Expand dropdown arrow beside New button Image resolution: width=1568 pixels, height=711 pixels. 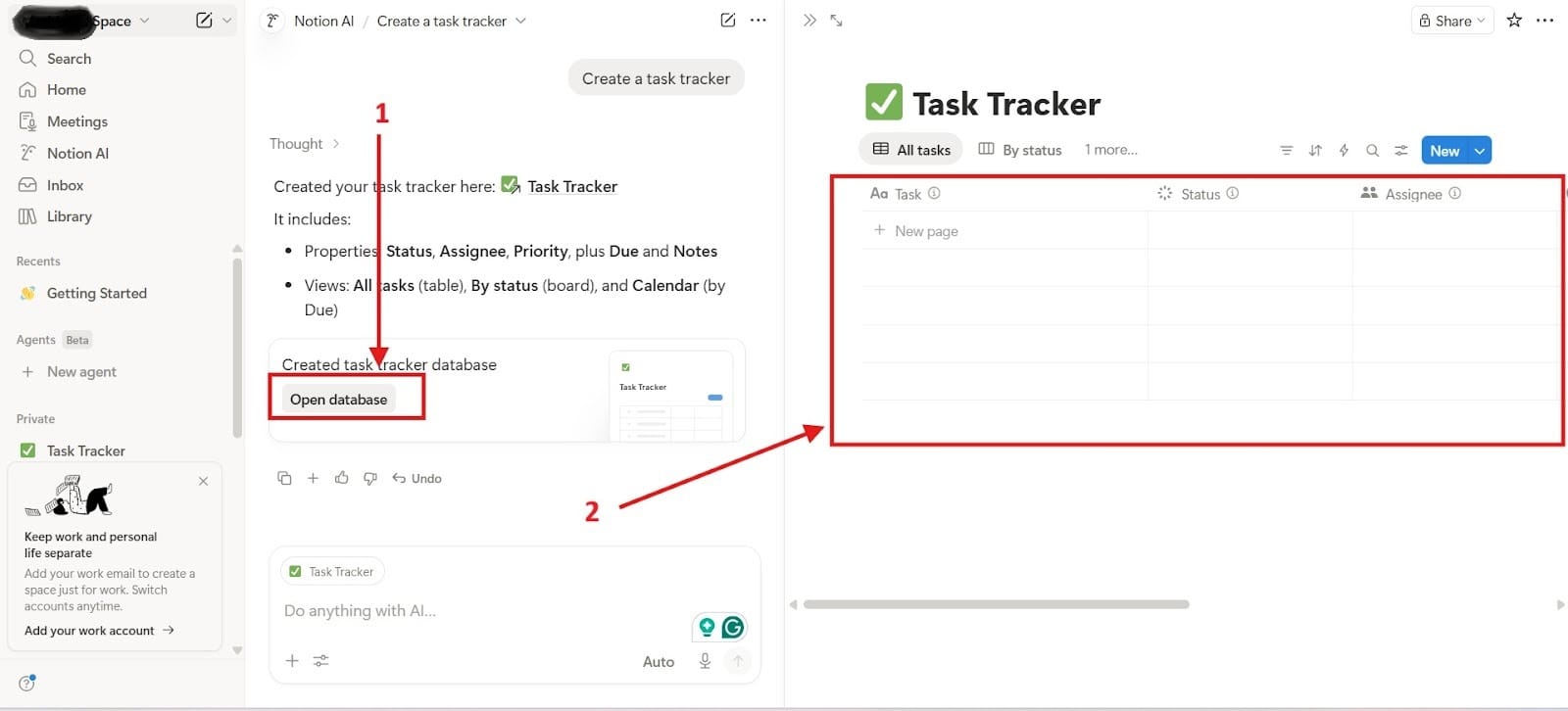point(1480,151)
